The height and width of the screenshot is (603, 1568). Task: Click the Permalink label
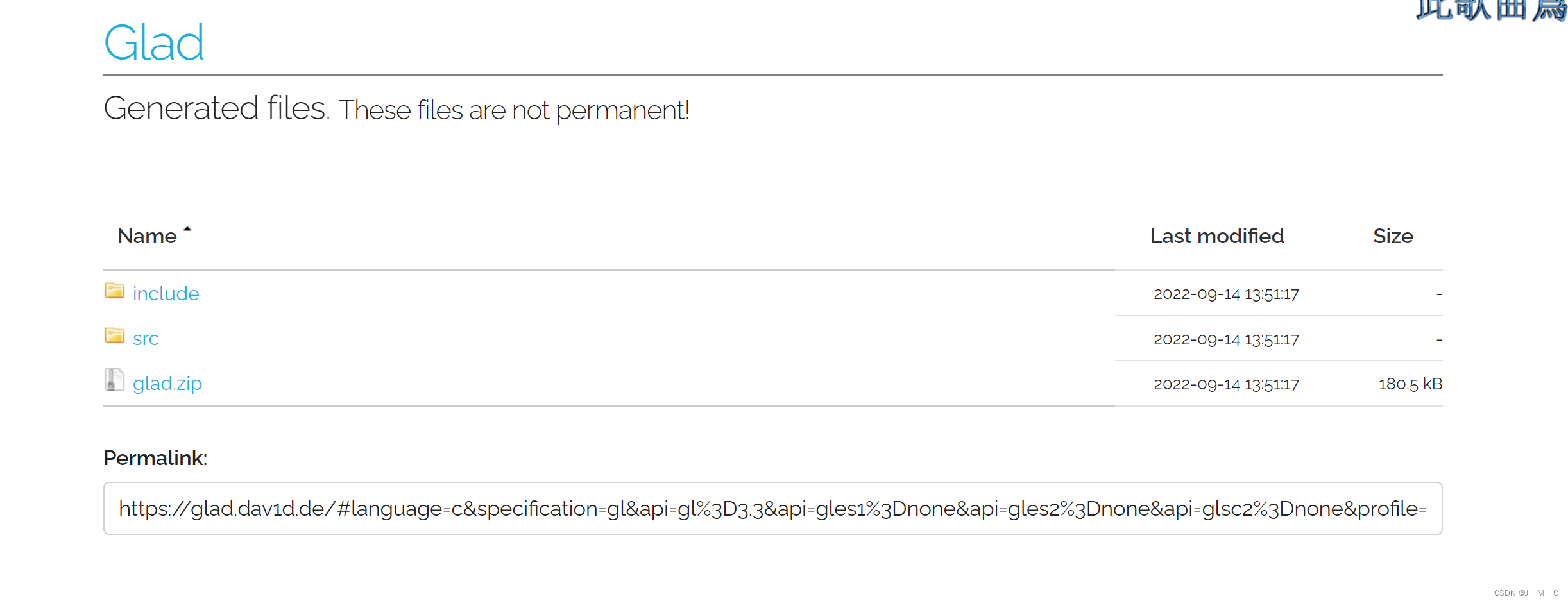click(155, 458)
